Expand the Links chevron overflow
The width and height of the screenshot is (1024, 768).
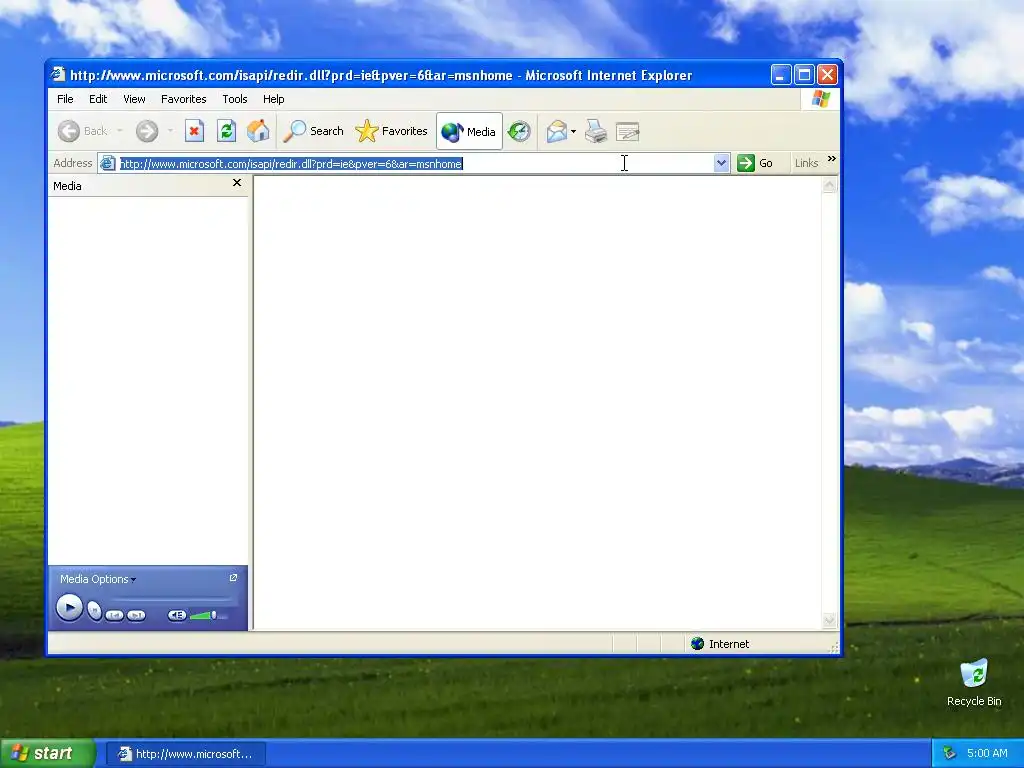click(831, 159)
